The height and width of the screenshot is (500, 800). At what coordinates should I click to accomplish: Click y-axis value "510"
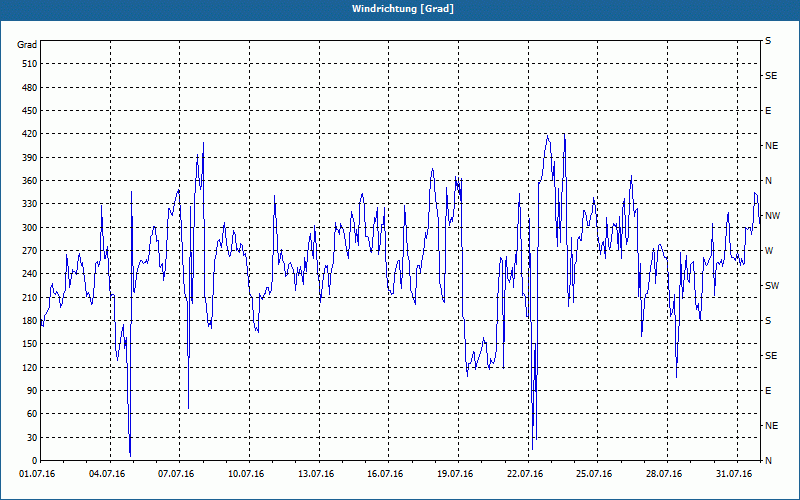30,64
